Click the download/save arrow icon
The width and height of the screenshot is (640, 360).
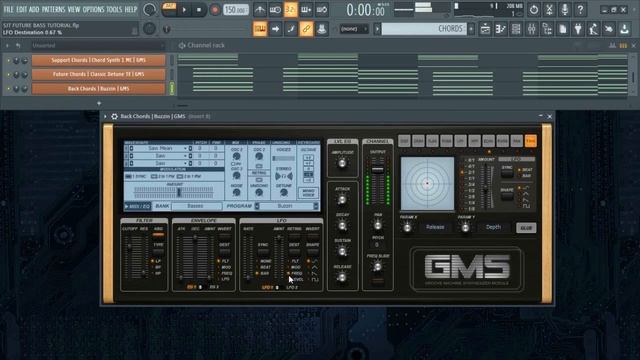[x=624, y=29]
